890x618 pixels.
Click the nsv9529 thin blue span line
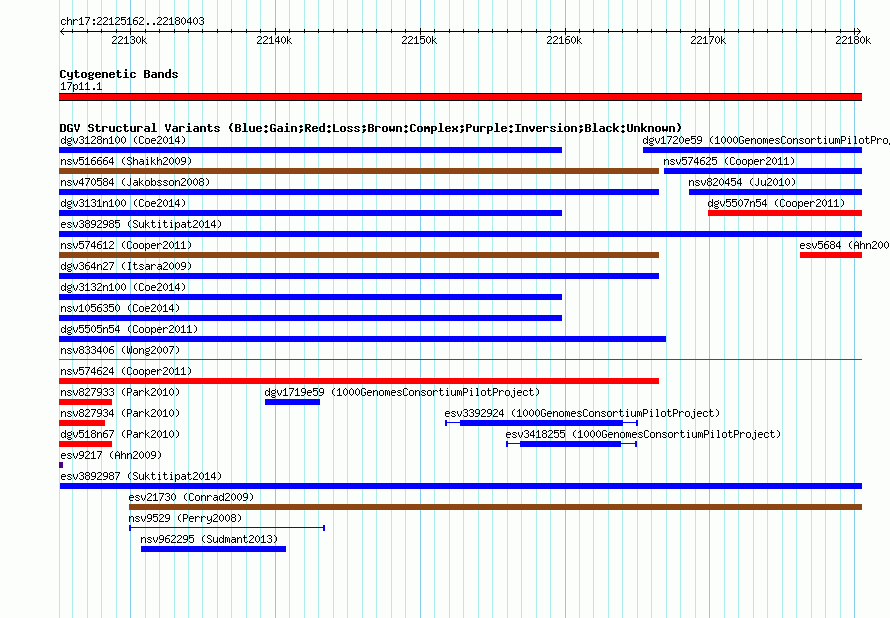[x=227, y=528]
